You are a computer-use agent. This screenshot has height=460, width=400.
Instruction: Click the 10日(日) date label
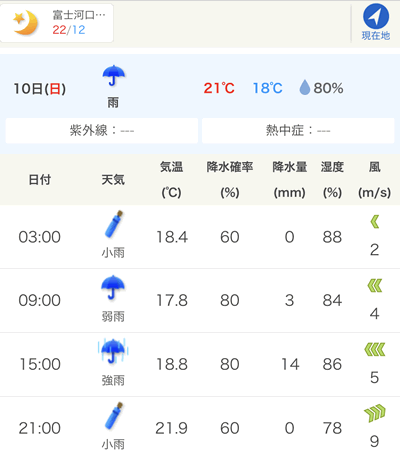40,89
